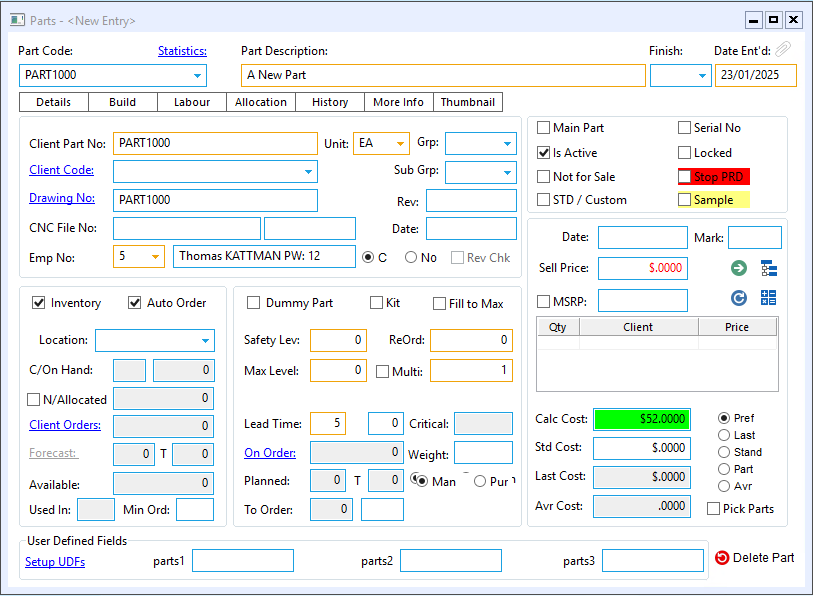Viewport: 813px width, 596px height.
Task: Click the blue refresh icon beside MSRP
Action: 739,298
